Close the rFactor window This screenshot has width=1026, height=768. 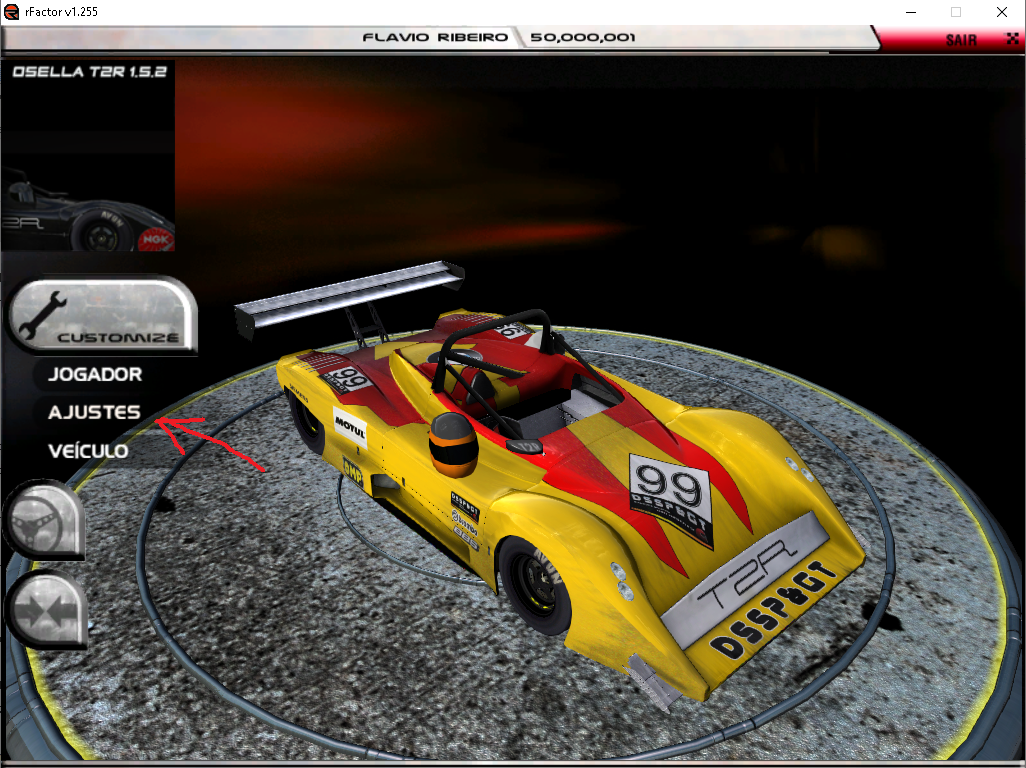pyautogui.click(x=1002, y=12)
